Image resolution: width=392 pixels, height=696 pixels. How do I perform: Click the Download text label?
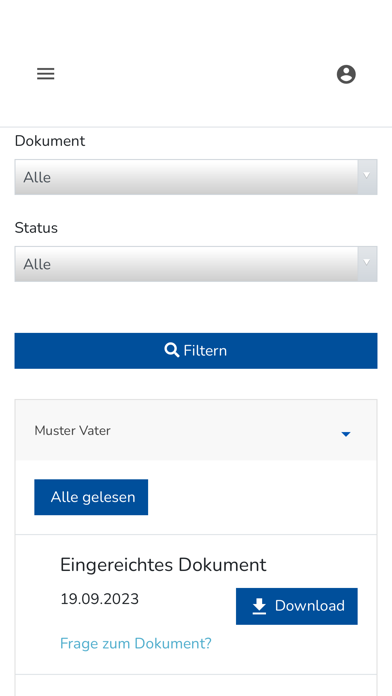pos(310,606)
